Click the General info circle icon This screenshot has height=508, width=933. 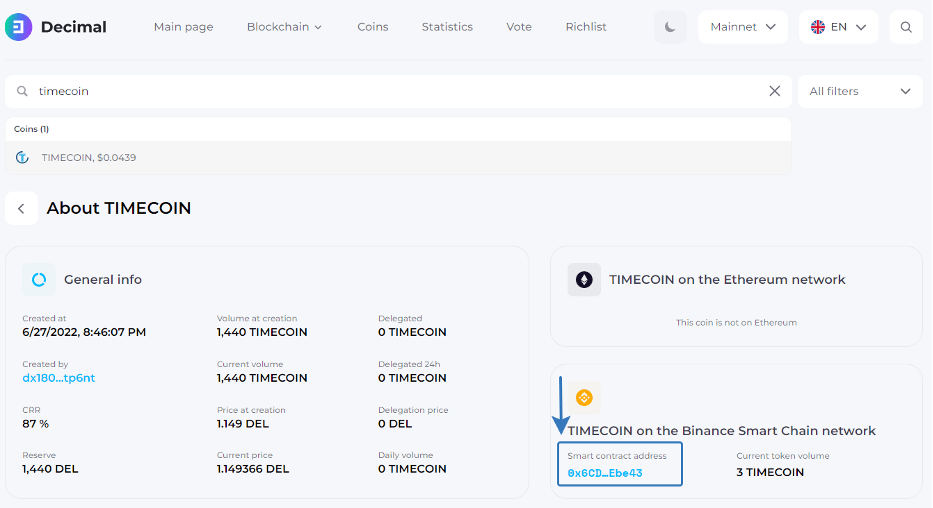point(39,280)
